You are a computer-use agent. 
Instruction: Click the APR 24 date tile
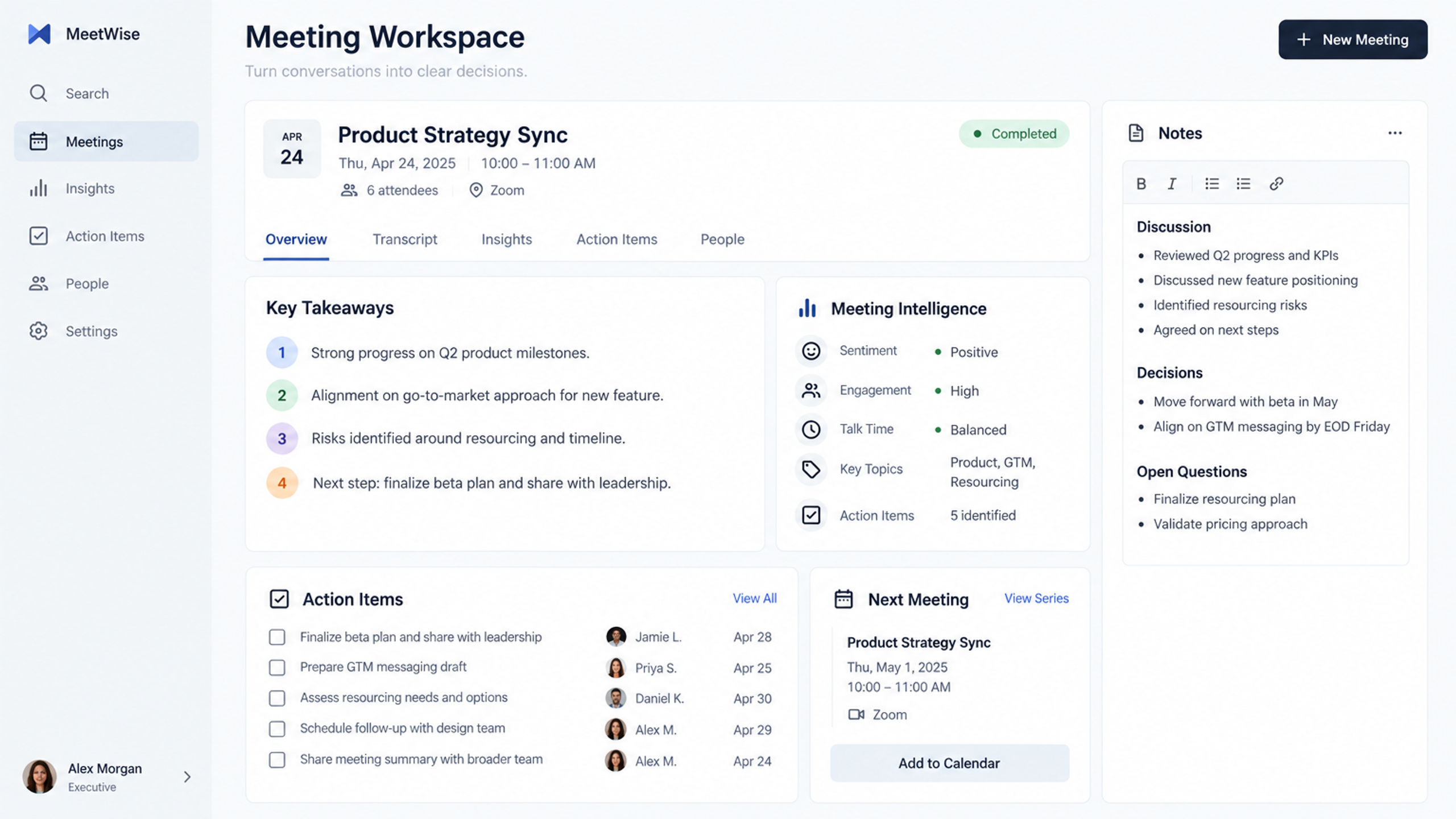[292, 149]
